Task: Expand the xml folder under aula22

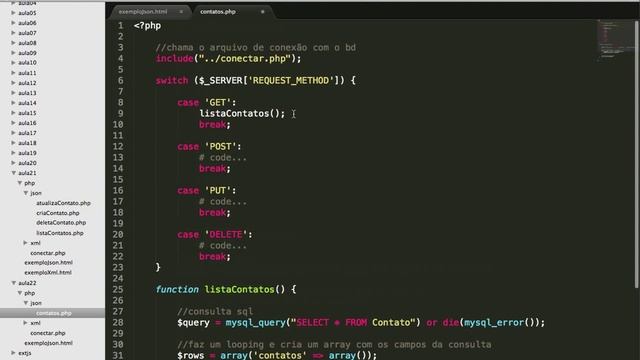Action: (x=25, y=323)
